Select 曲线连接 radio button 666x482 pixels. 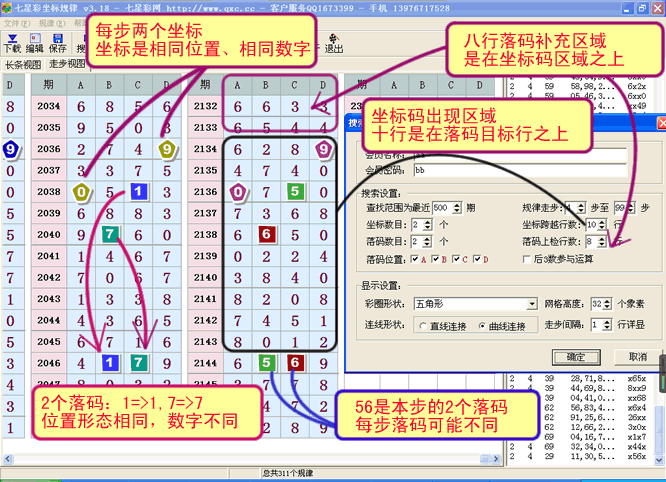pyautogui.click(x=482, y=326)
